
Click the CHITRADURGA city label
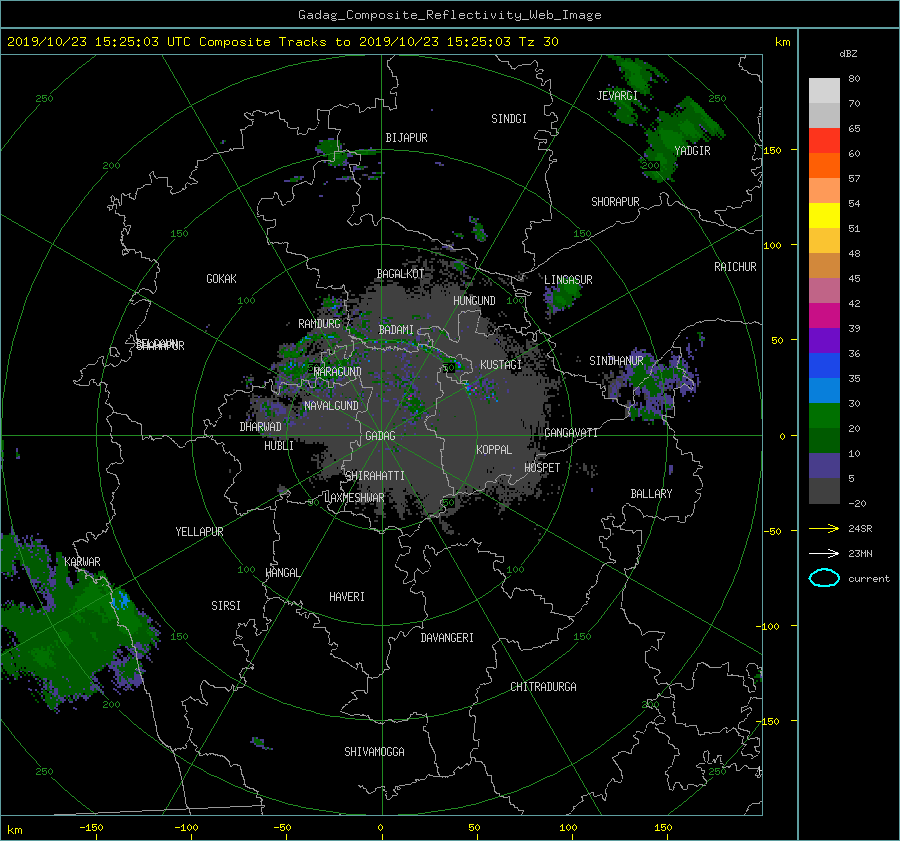click(543, 687)
